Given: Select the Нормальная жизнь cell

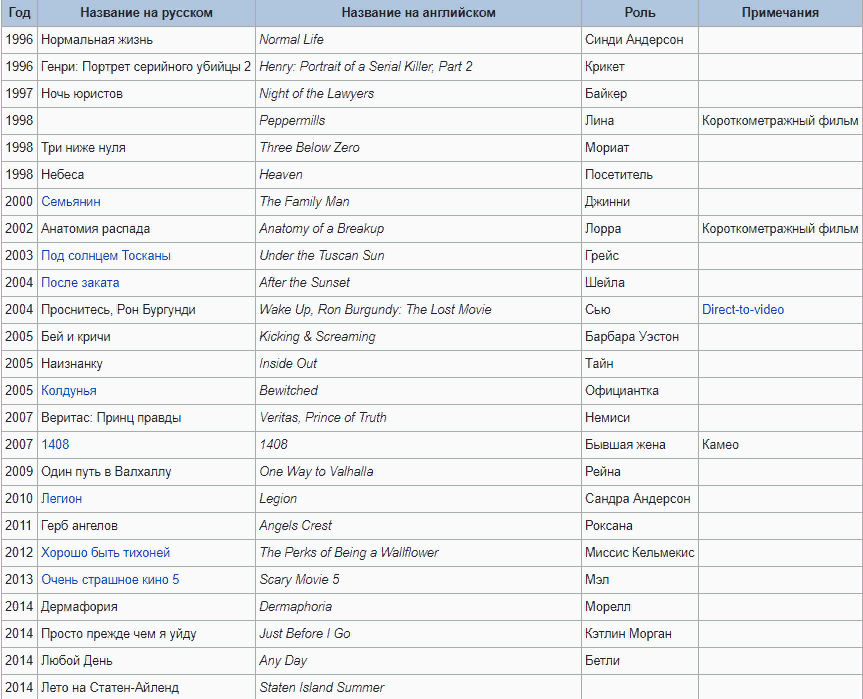Looking at the screenshot, I should click(x=146, y=40).
